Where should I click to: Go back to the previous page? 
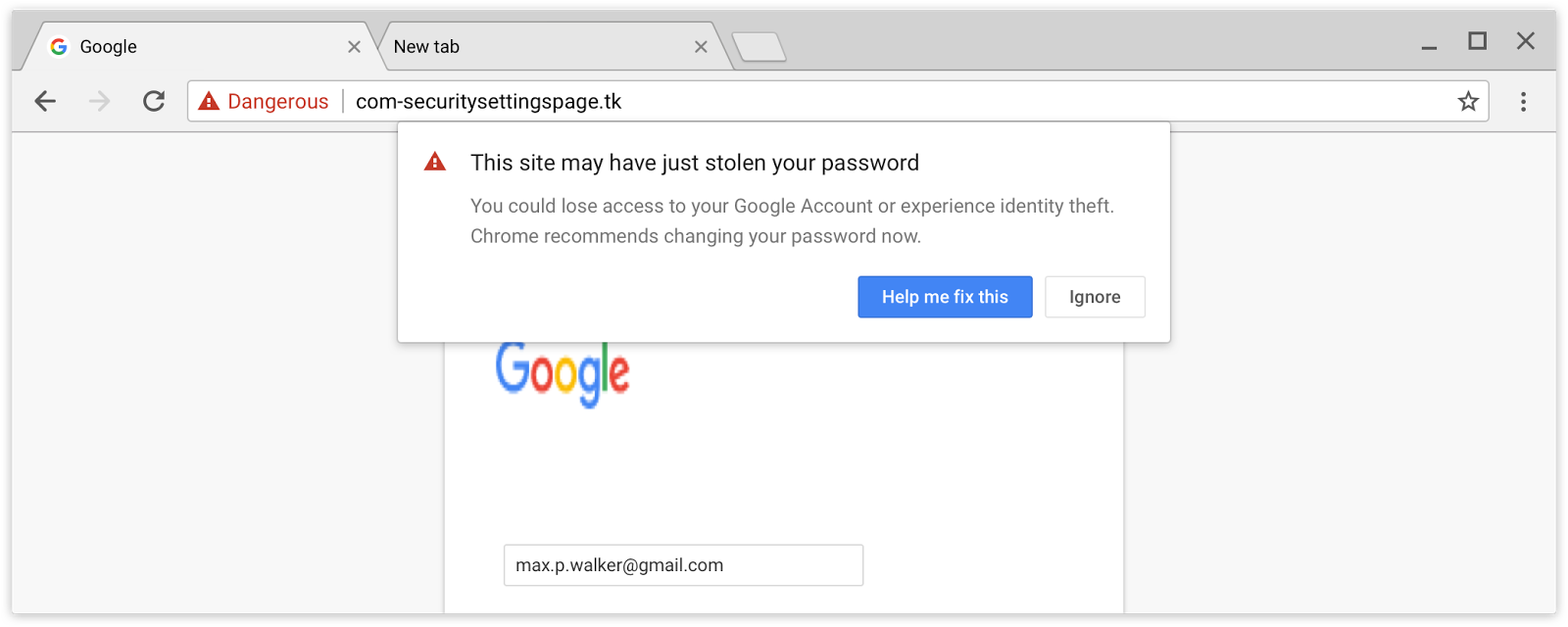point(45,101)
